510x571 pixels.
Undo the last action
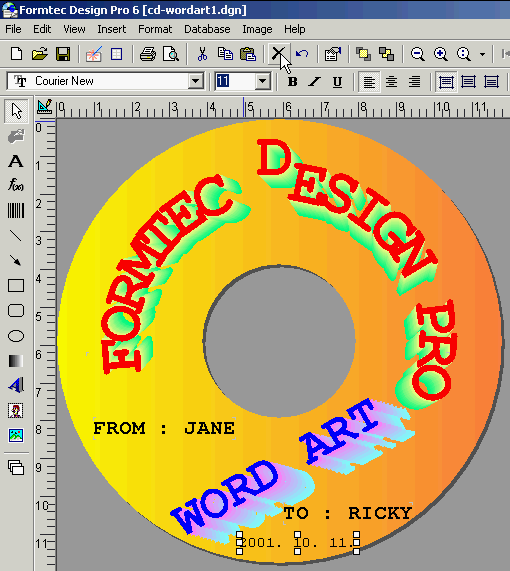pyautogui.click(x=302, y=54)
